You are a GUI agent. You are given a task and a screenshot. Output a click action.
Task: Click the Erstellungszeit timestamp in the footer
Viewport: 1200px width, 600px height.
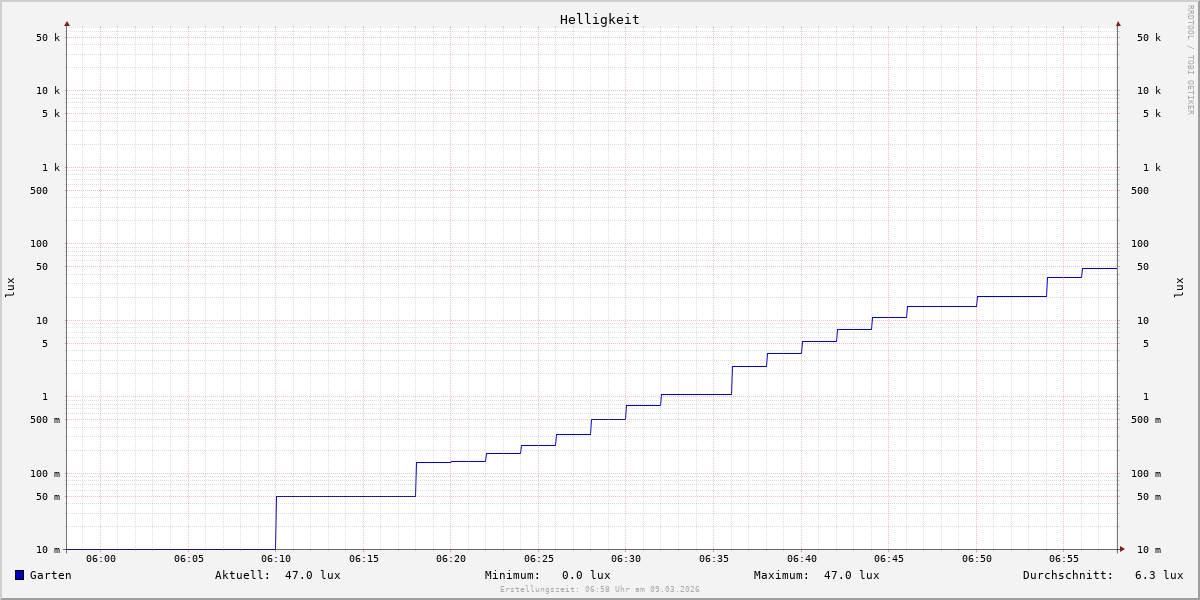(600, 590)
